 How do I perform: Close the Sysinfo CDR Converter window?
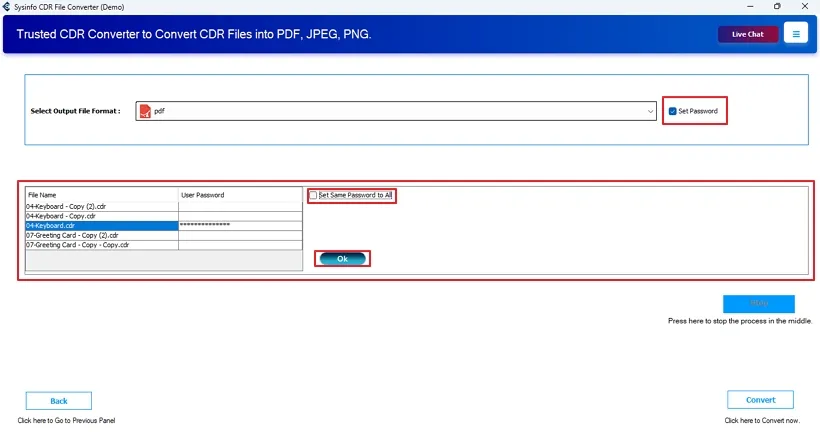tap(805, 6)
